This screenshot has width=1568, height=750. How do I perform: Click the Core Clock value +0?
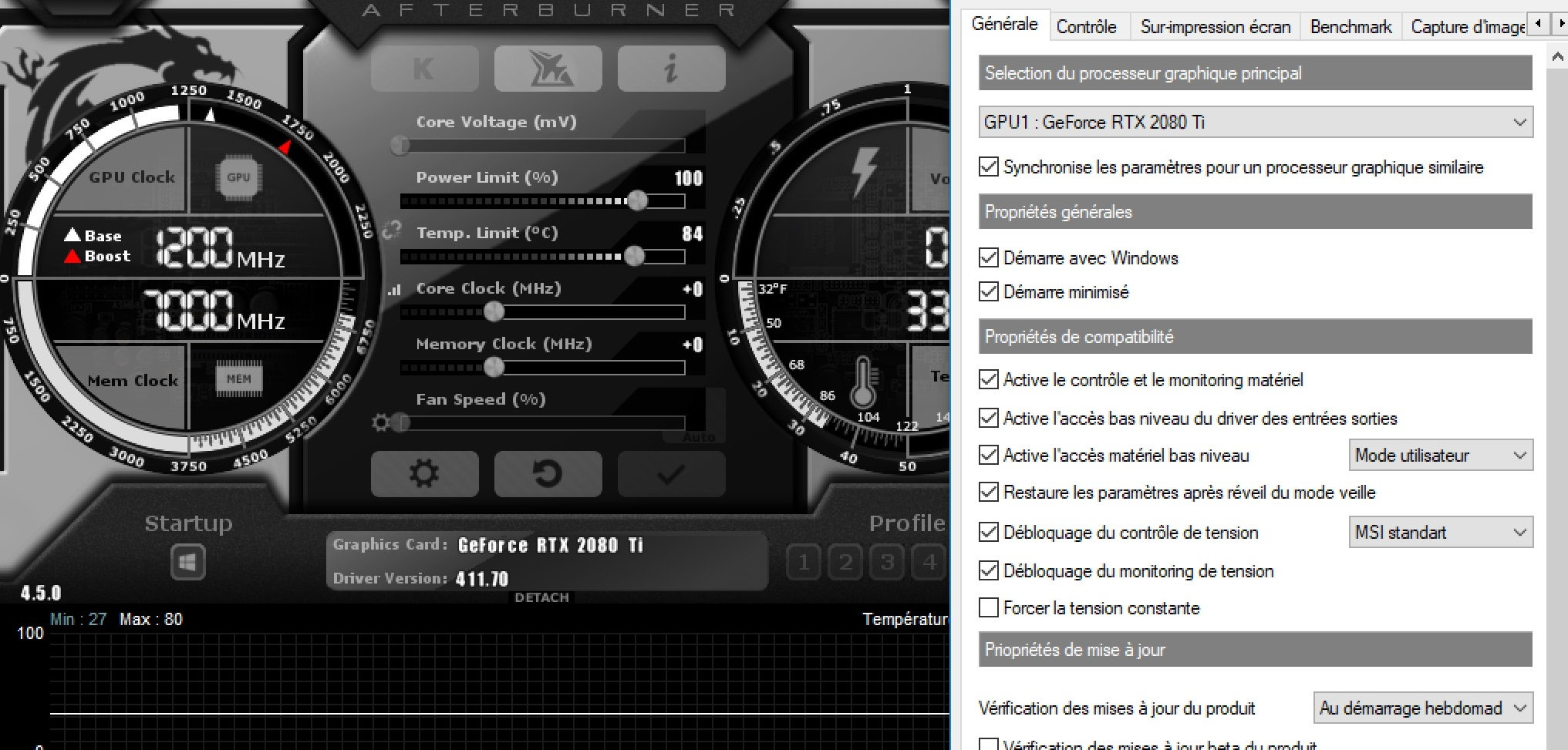pos(692,289)
